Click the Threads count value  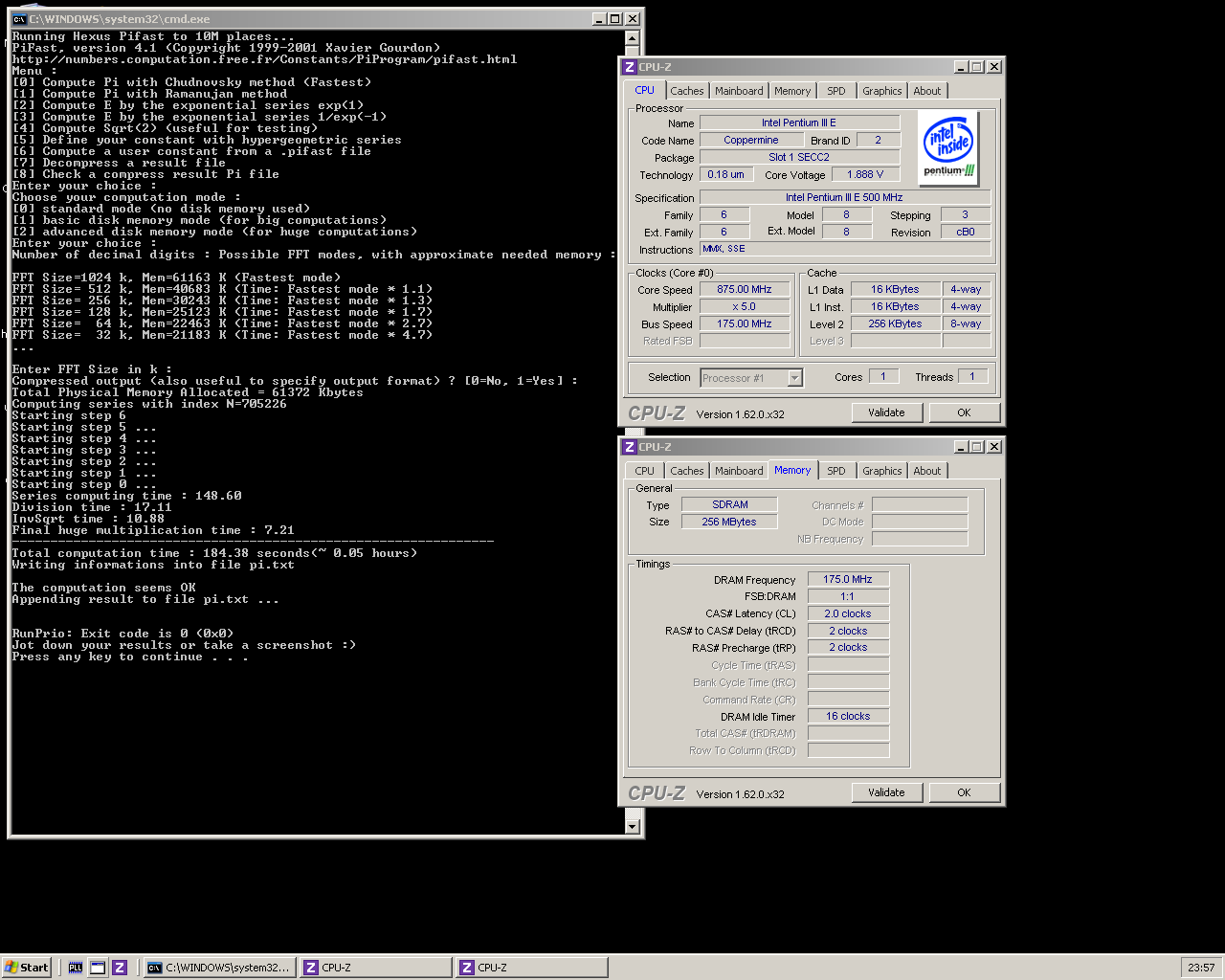[x=972, y=376]
